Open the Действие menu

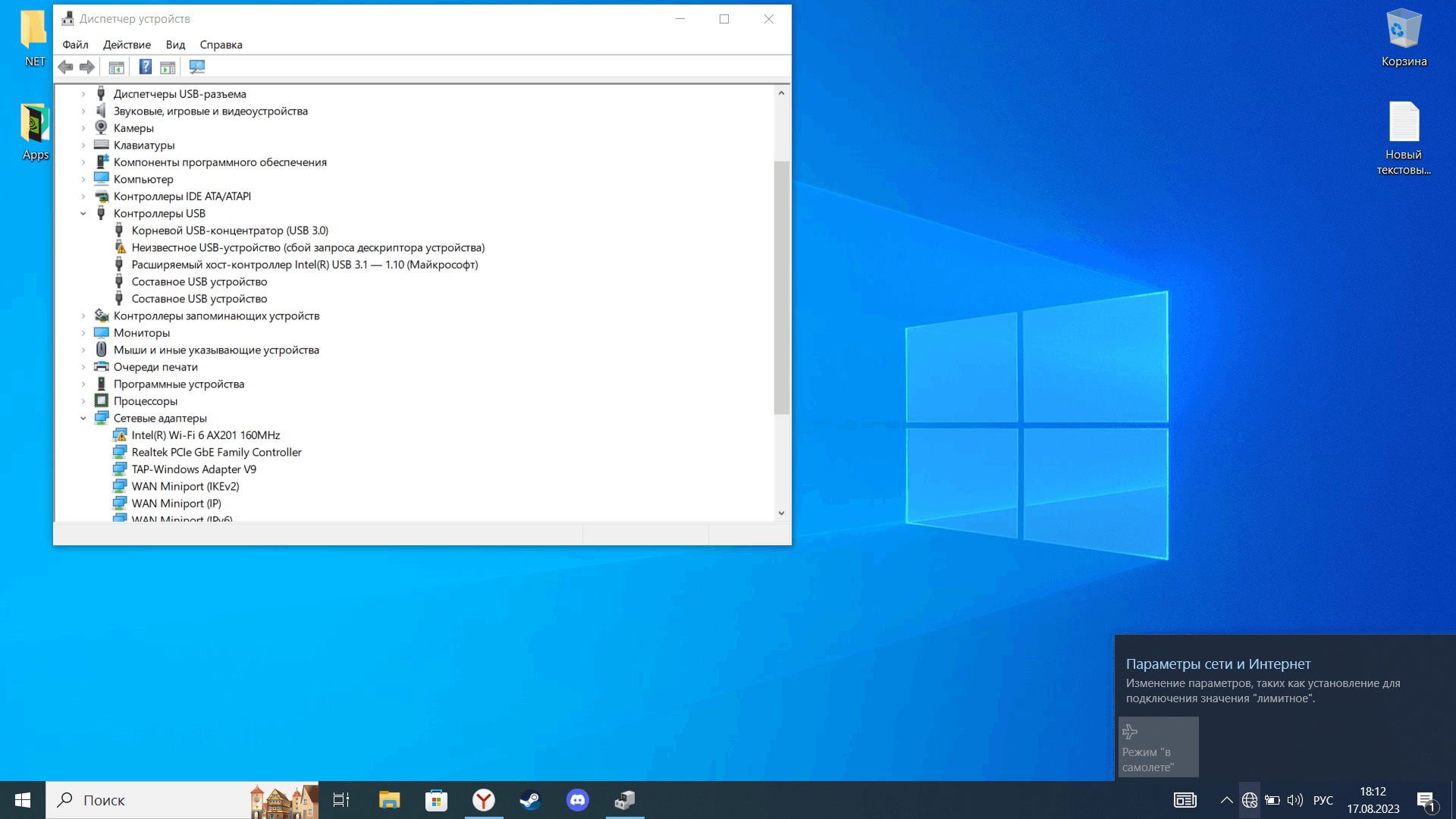(x=127, y=45)
